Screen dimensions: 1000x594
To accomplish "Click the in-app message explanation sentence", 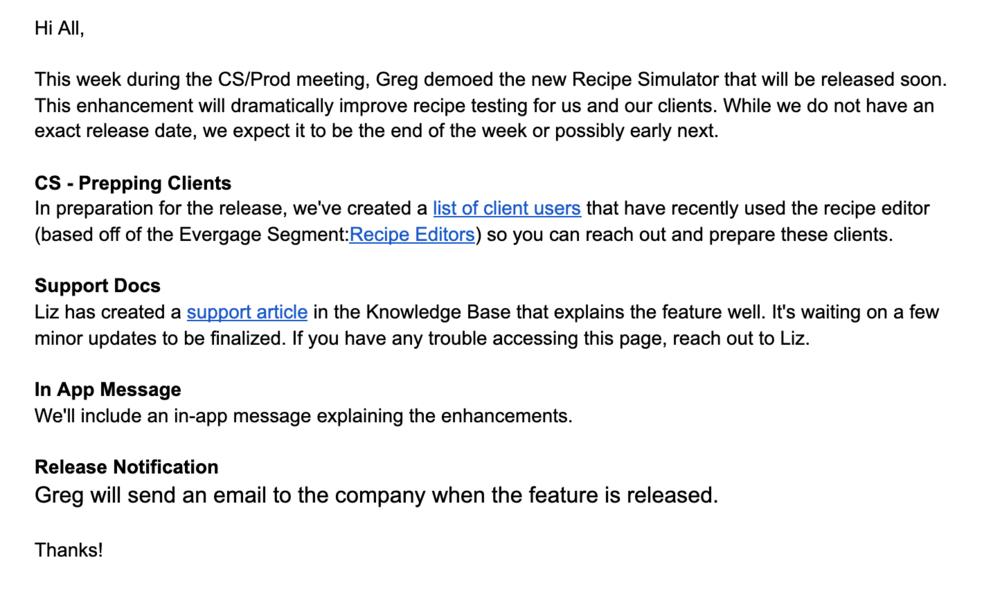I will tap(304, 416).
